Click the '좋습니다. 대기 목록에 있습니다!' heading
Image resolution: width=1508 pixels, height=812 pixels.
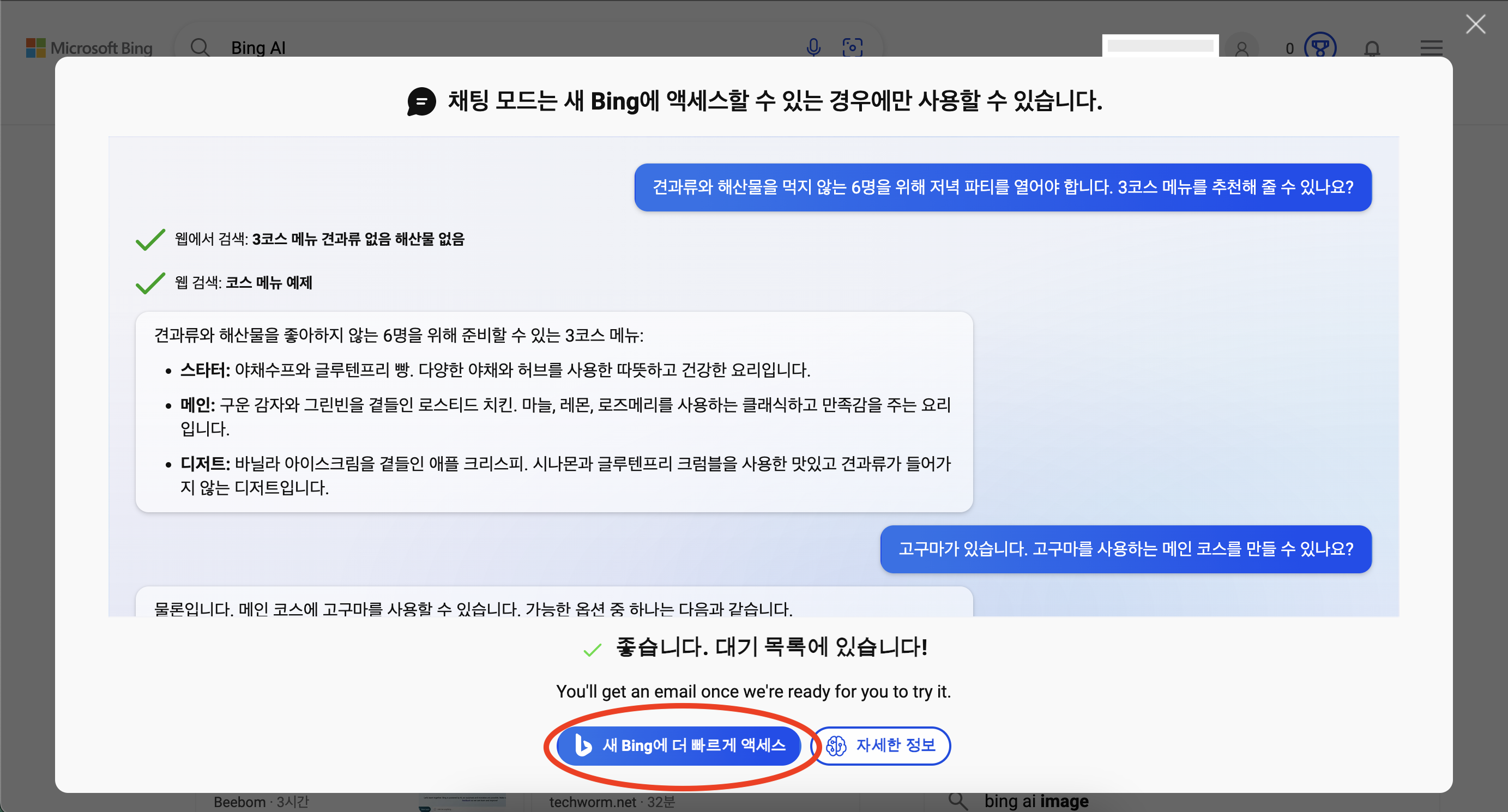771,647
